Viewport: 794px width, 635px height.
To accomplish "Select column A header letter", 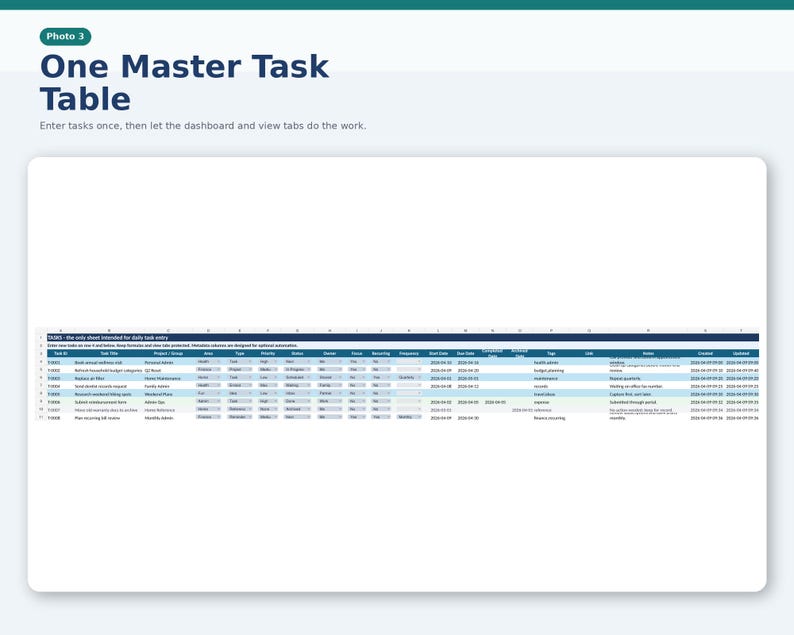I will coord(61,331).
